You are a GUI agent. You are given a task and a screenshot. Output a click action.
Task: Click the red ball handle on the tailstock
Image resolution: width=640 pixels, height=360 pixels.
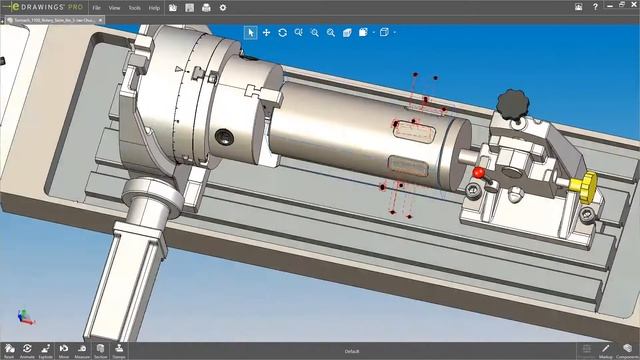click(x=478, y=172)
